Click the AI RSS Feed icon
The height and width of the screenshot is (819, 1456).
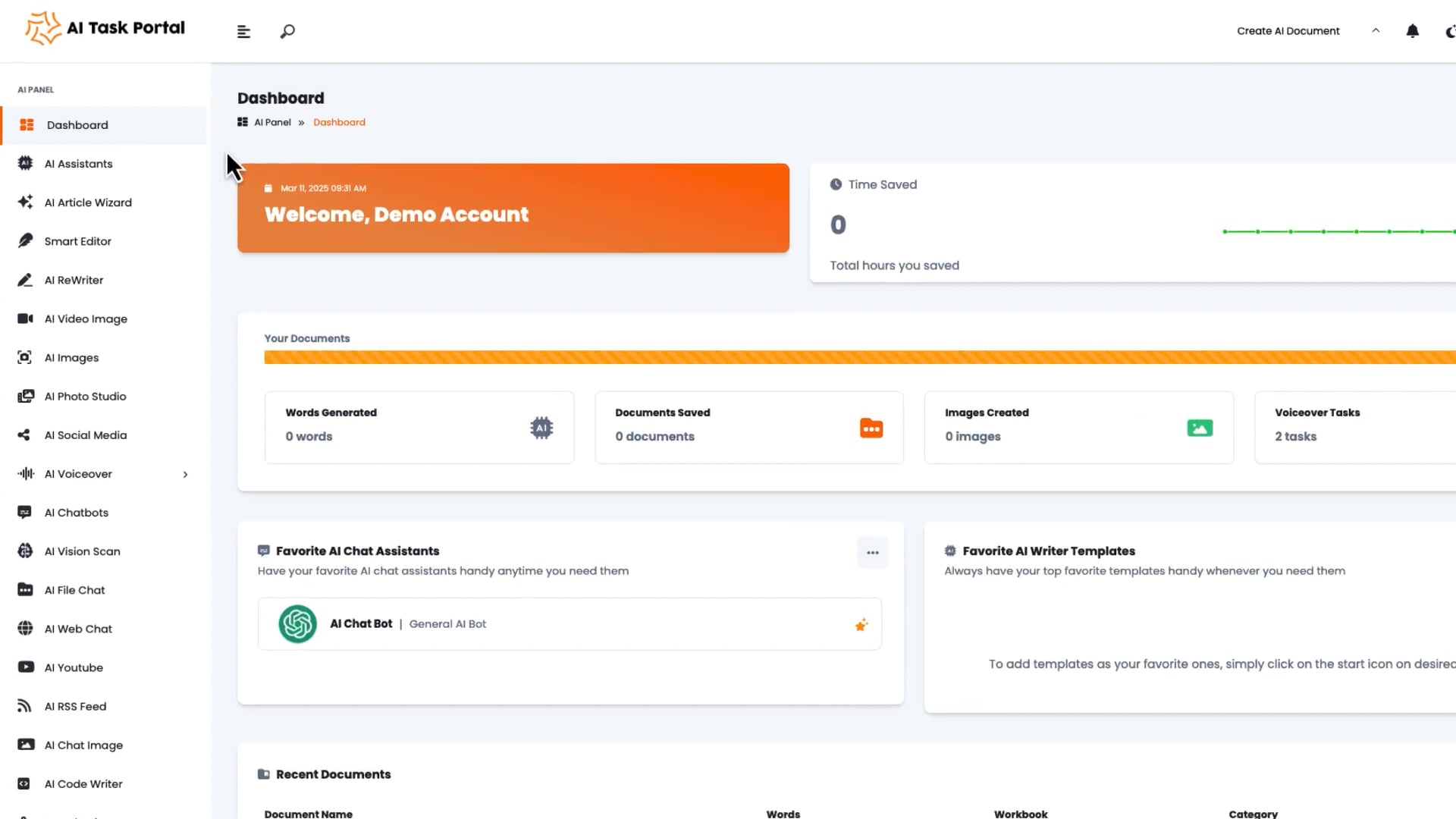point(25,706)
